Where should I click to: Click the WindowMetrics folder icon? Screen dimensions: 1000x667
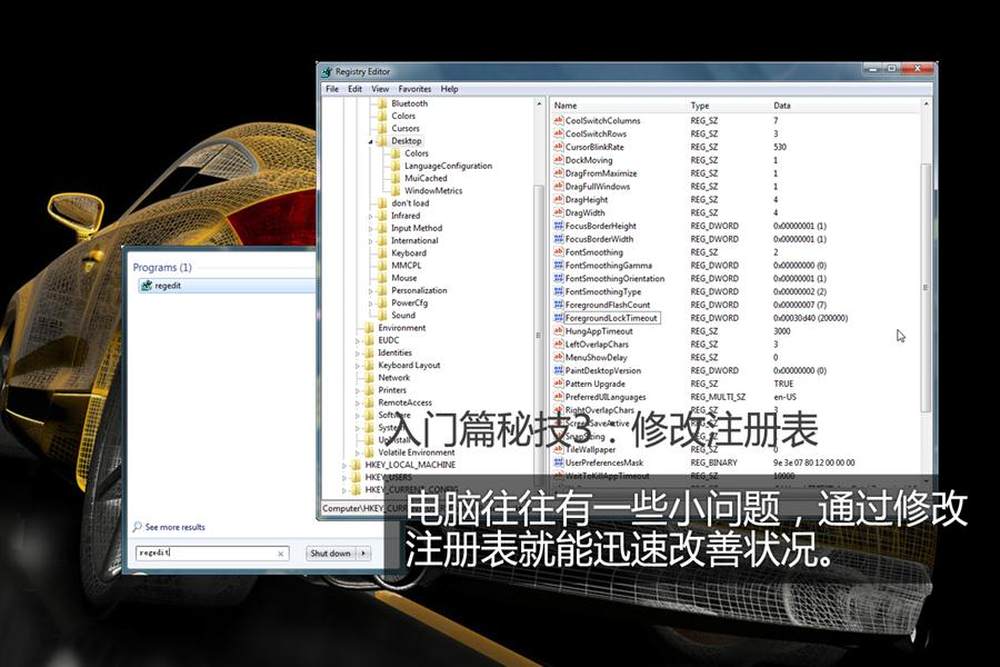[395, 190]
